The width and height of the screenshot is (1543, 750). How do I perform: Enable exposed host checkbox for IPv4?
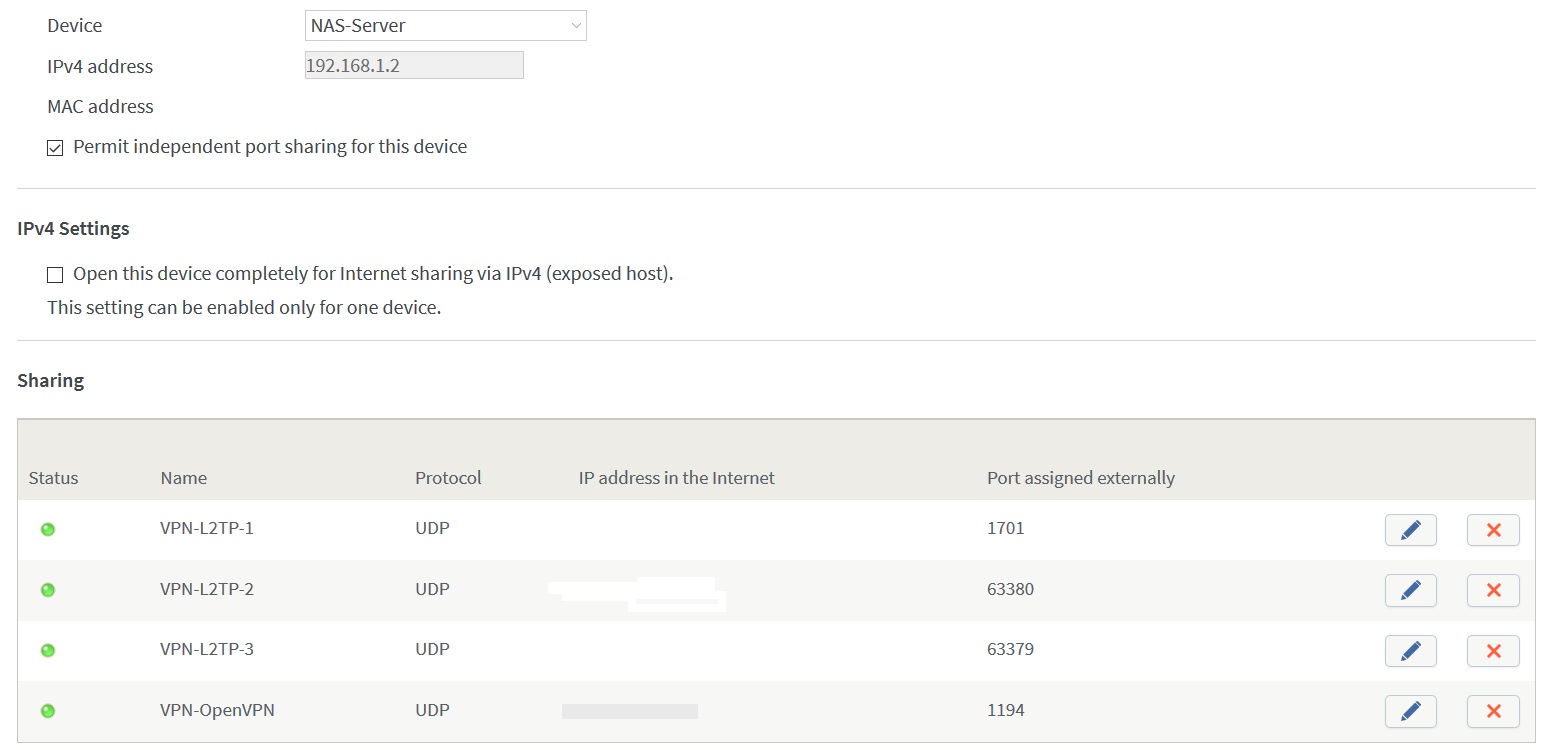[x=55, y=274]
